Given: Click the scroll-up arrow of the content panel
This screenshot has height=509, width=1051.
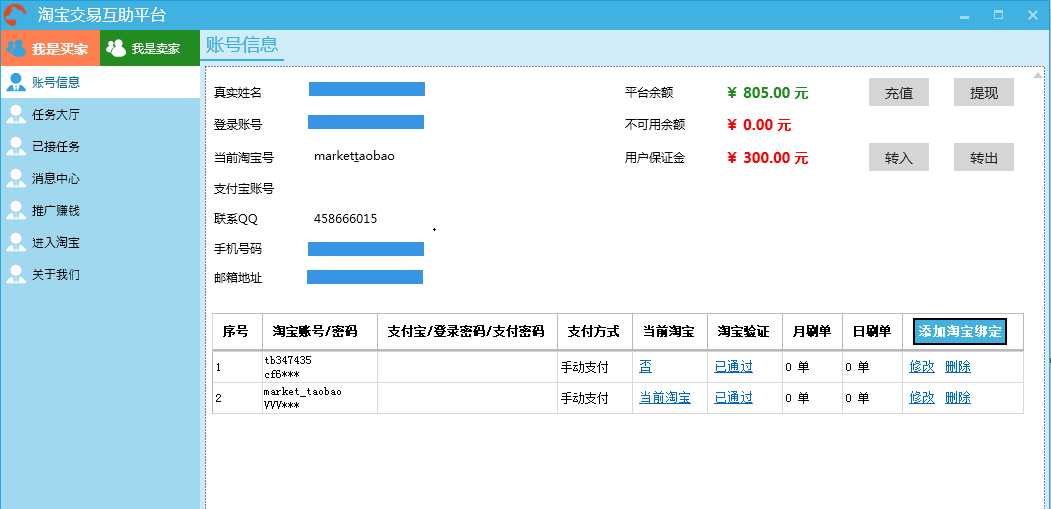Looking at the screenshot, I should tap(1038, 74).
